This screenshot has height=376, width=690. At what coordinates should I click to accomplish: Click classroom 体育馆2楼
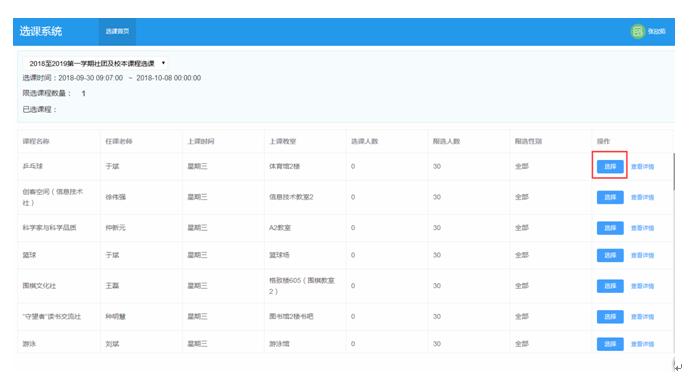click(284, 166)
